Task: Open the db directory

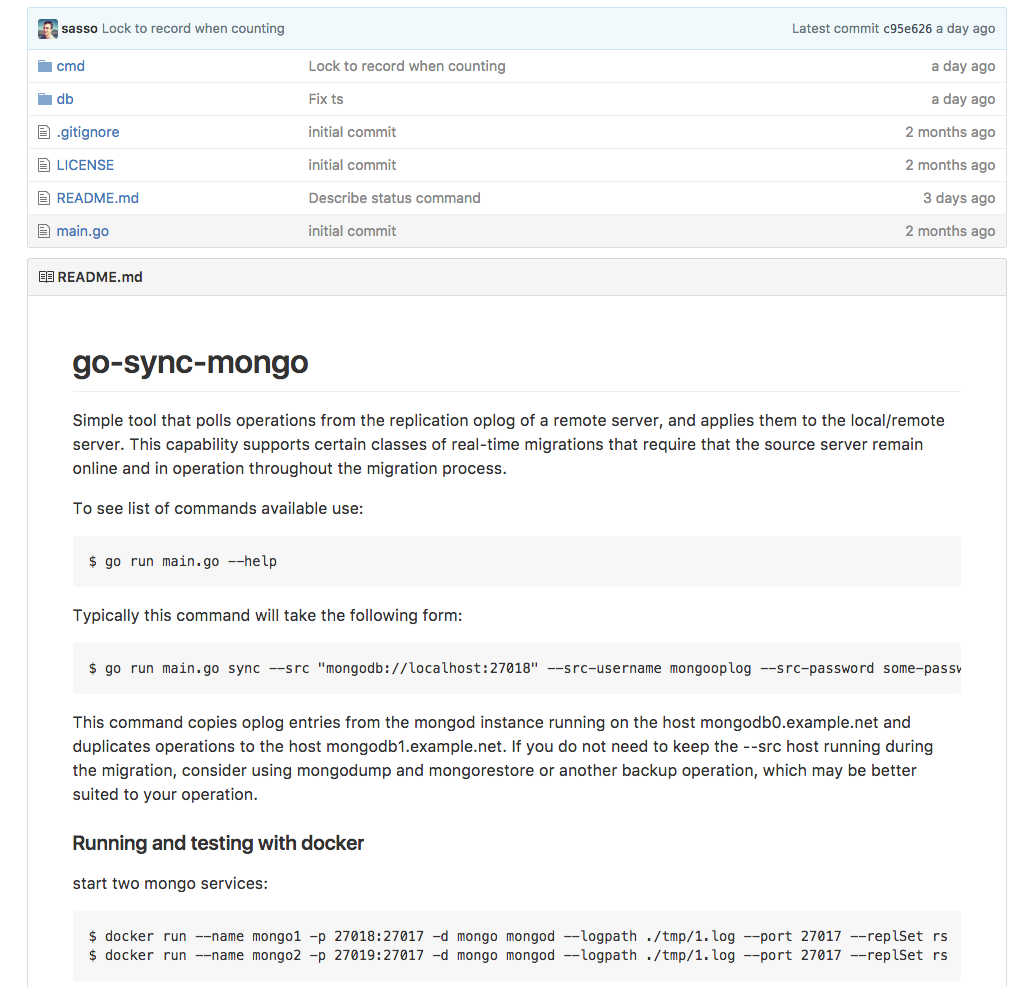Action: point(67,98)
